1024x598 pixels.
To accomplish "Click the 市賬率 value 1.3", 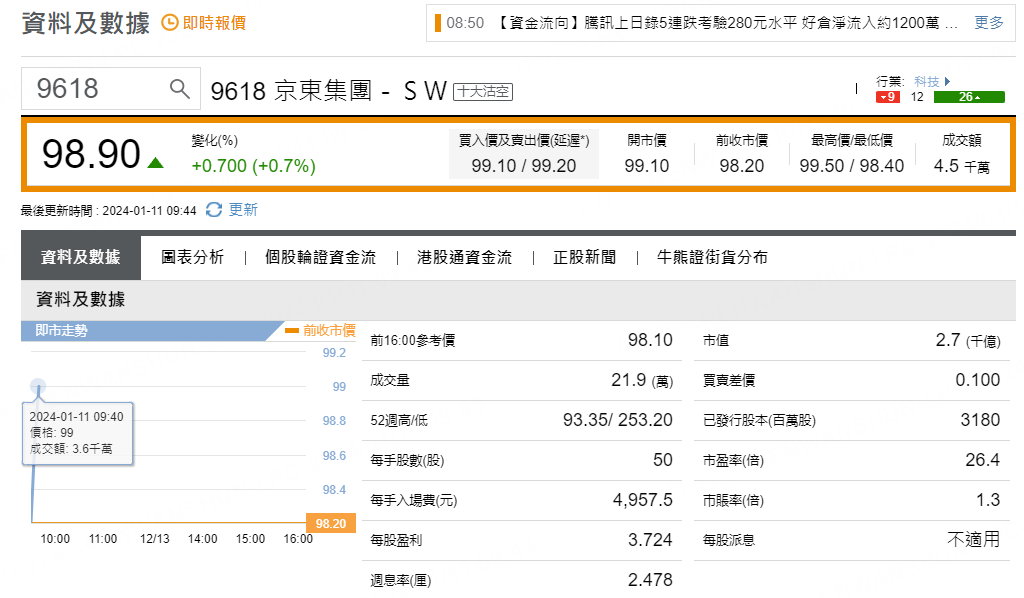I will pos(988,500).
